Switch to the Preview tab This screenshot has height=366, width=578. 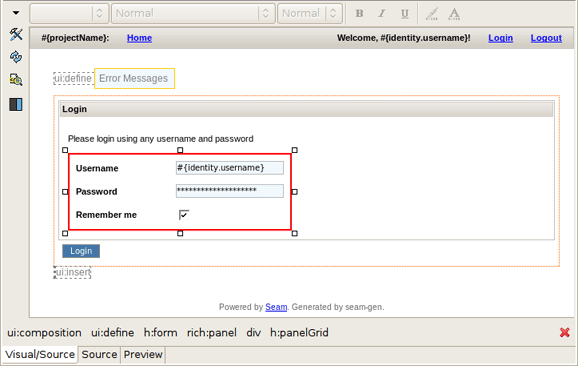pos(143,355)
